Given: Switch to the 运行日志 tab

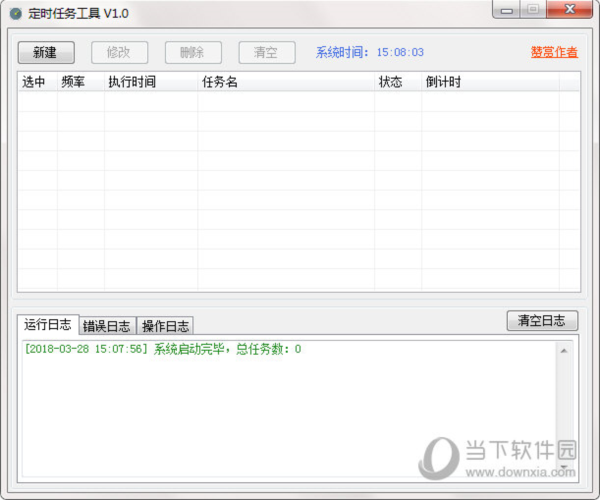Looking at the screenshot, I should [x=48, y=324].
